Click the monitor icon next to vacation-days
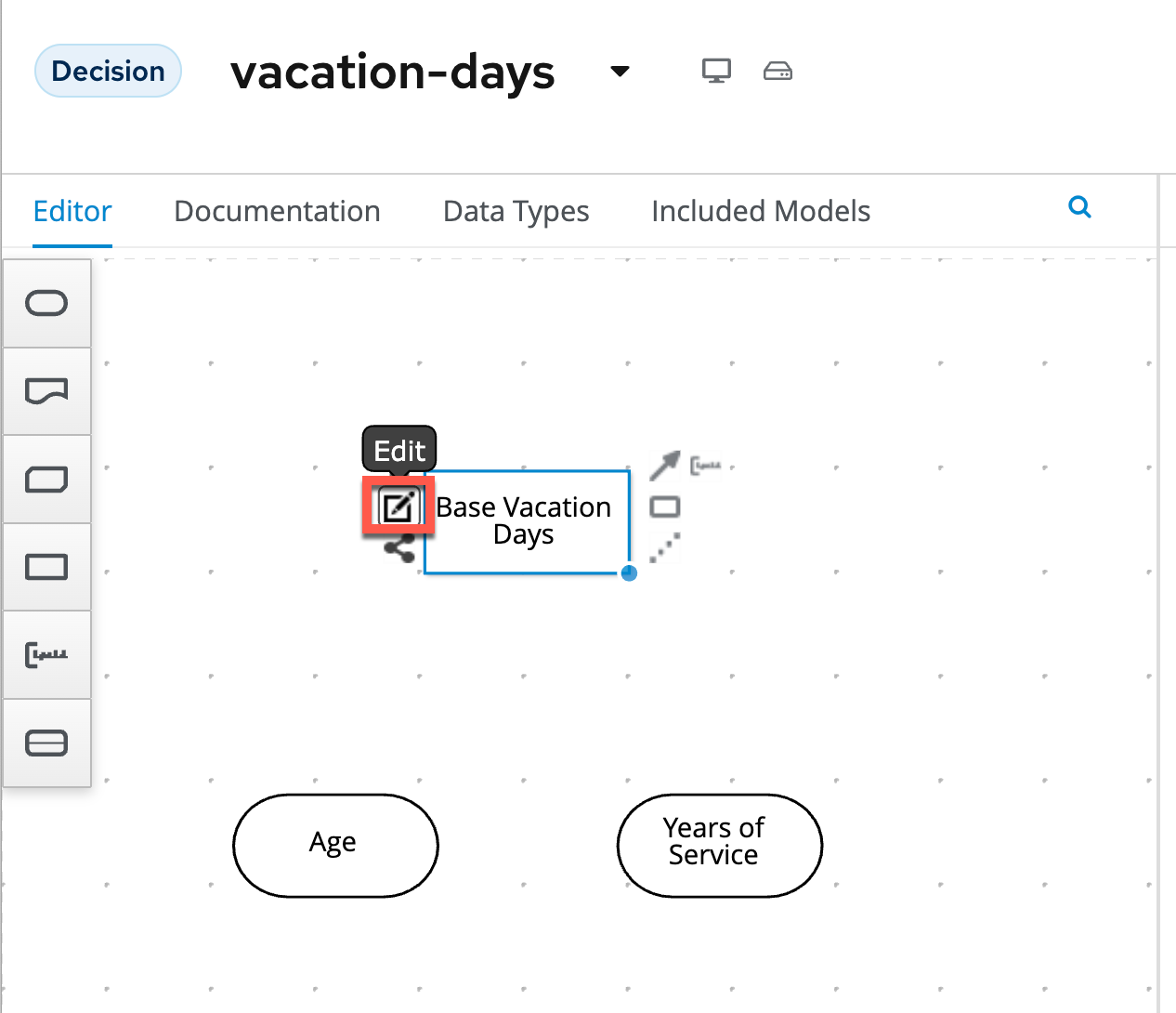The height and width of the screenshot is (1013, 1176). [x=716, y=71]
